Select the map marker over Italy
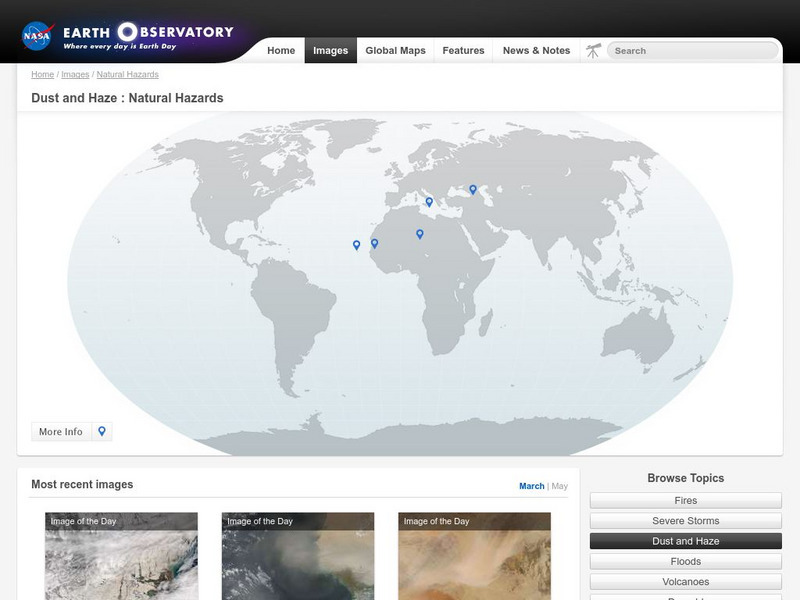Viewport: 800px width, 600px height. pos(429,202)
